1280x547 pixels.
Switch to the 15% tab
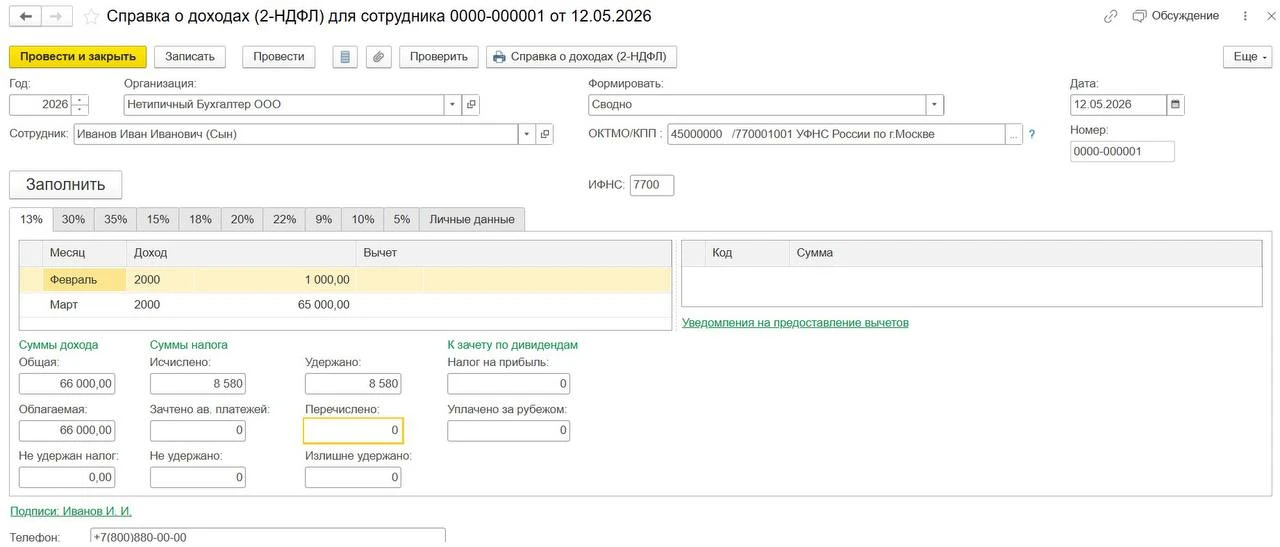click(158, 219)
